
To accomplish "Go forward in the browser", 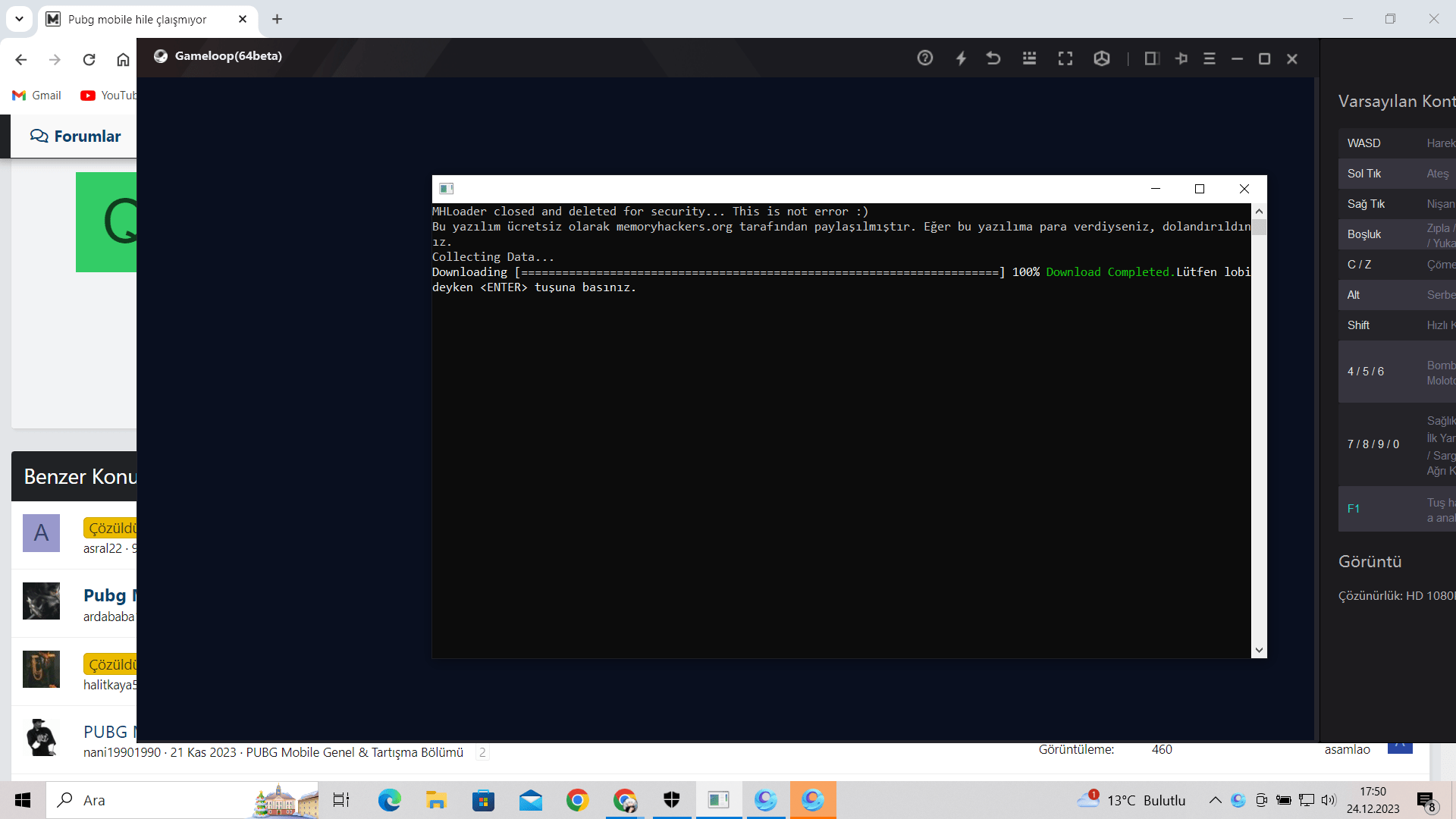I will click(55, 60).
